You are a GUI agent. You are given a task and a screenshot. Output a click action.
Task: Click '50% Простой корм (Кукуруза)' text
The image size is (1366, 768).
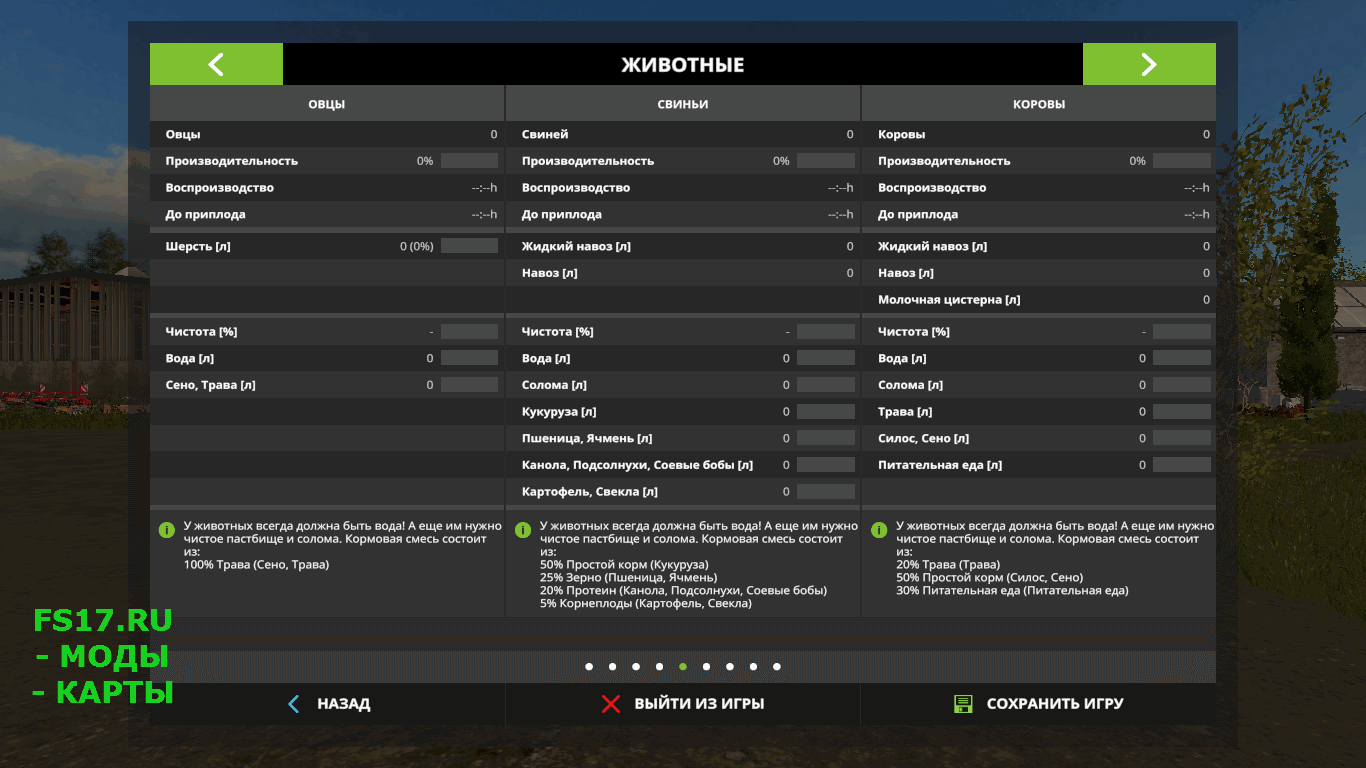coord(624,565)
